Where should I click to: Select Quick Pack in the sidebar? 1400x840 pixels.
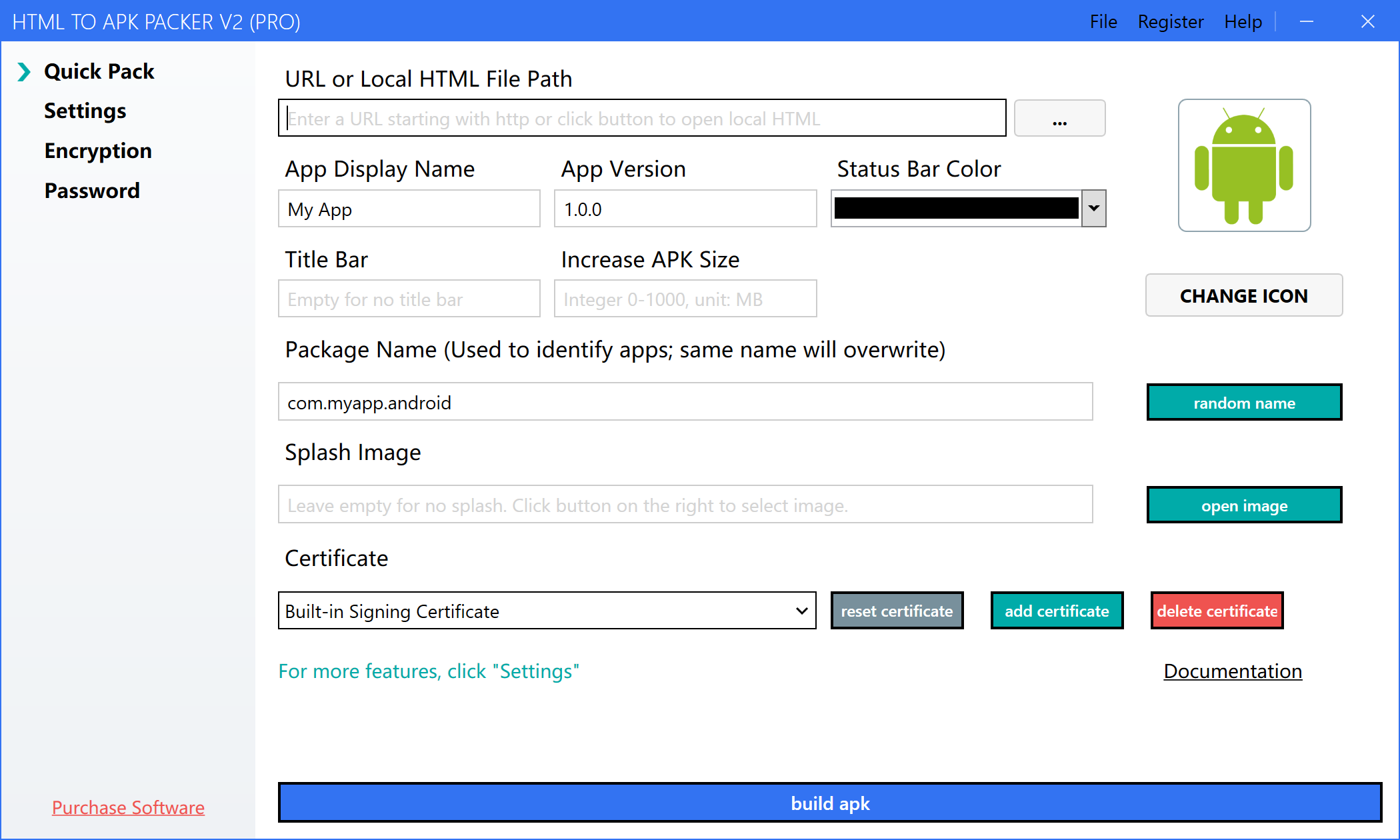99,71
